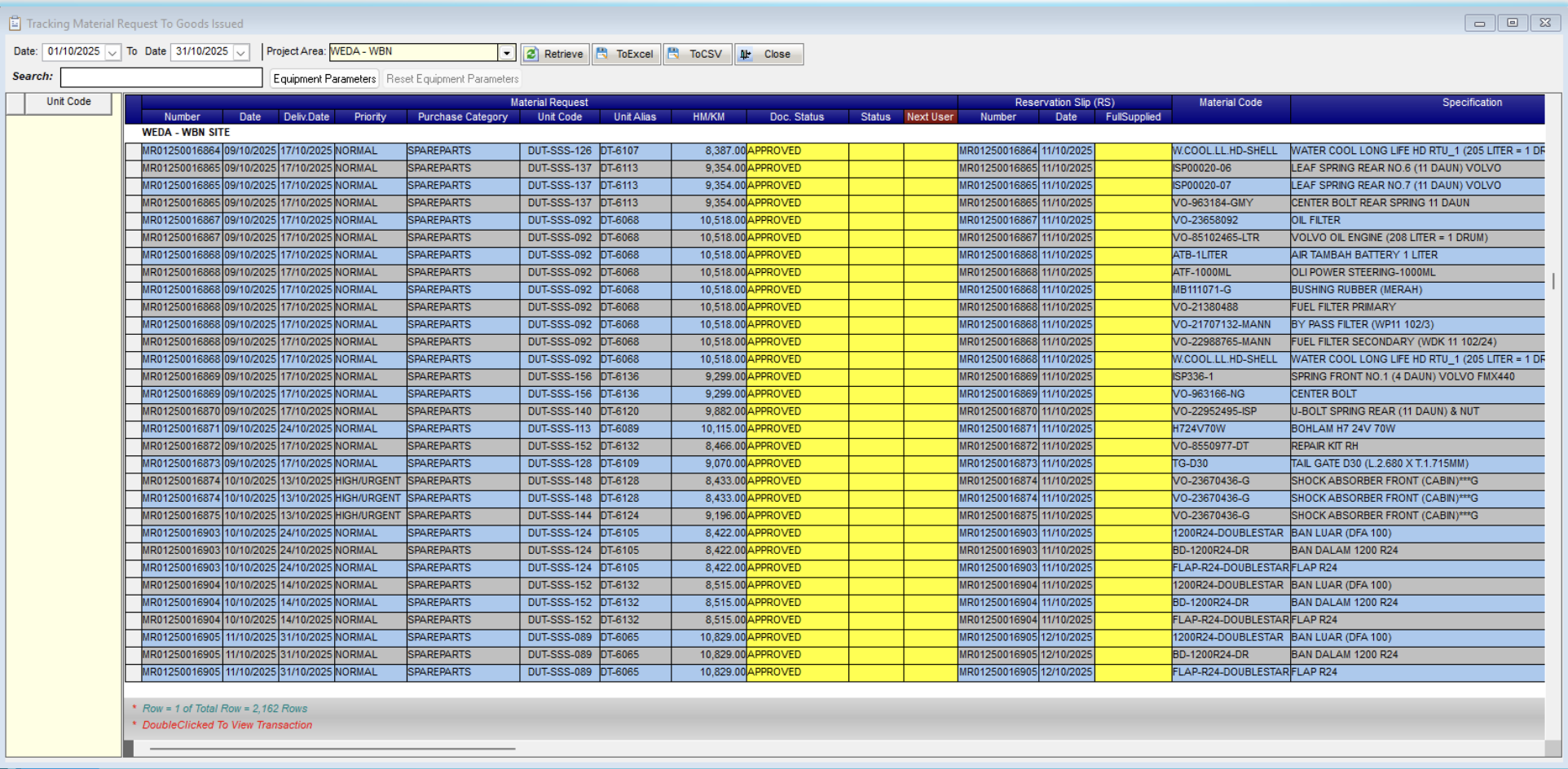Click the Unit Code header in left panel
Image resolution: width=1568 pixels, height=769 pixels.
pyautogui.click(x=68, y=103)
